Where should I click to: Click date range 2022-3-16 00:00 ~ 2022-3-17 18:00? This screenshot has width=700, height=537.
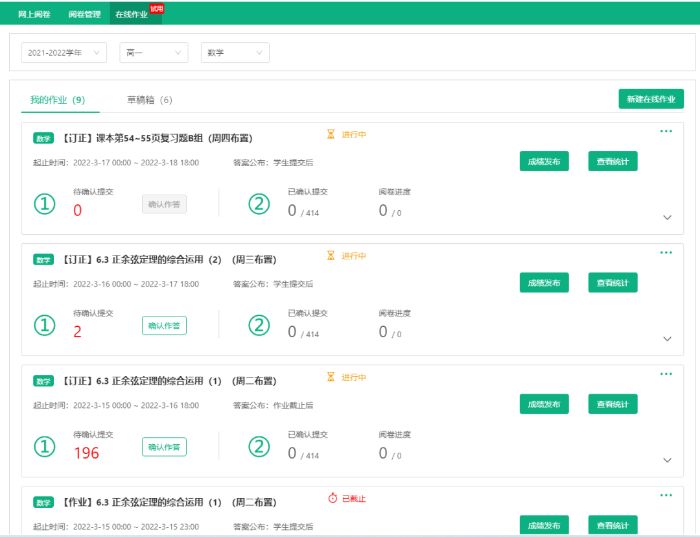coord(136,284)
